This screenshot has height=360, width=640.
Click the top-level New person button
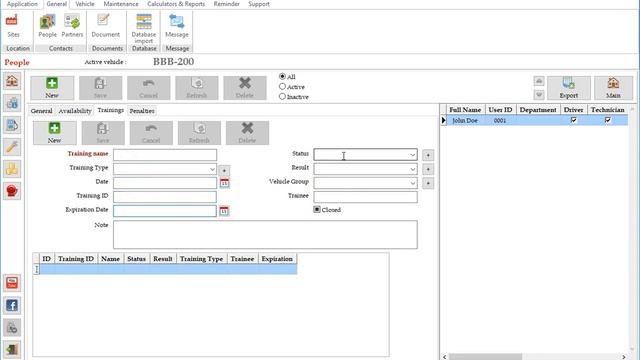[x=52, y=88]
